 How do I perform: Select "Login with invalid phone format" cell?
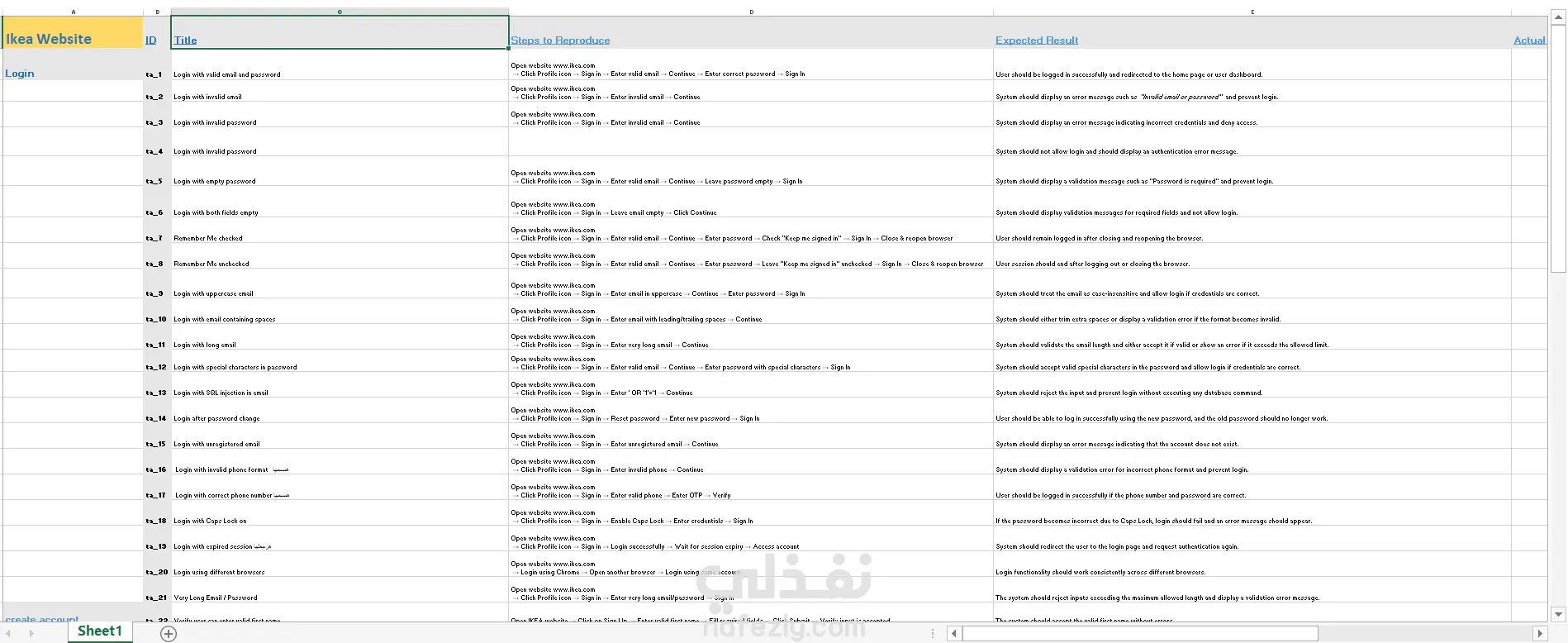click(x=340, y=461)
